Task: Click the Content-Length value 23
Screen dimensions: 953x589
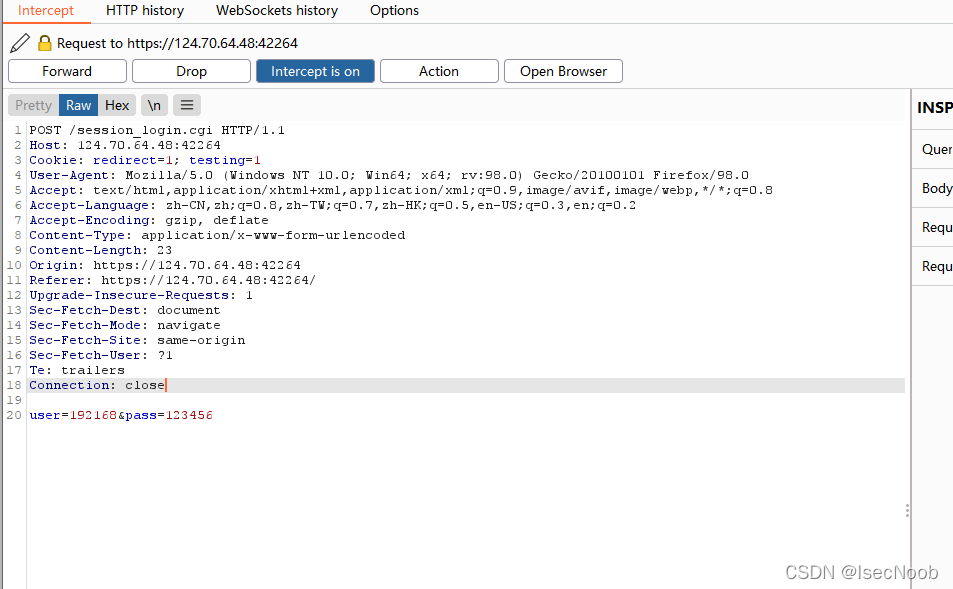Action: tap(164, 250)
